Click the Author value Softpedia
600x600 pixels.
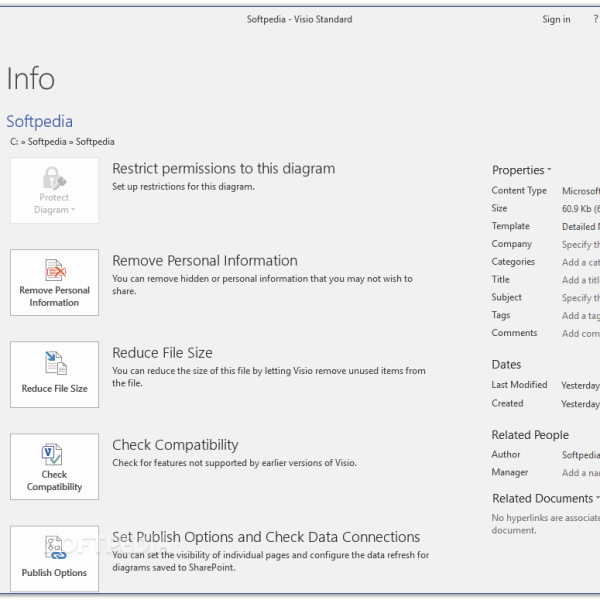tap(580, 455)
